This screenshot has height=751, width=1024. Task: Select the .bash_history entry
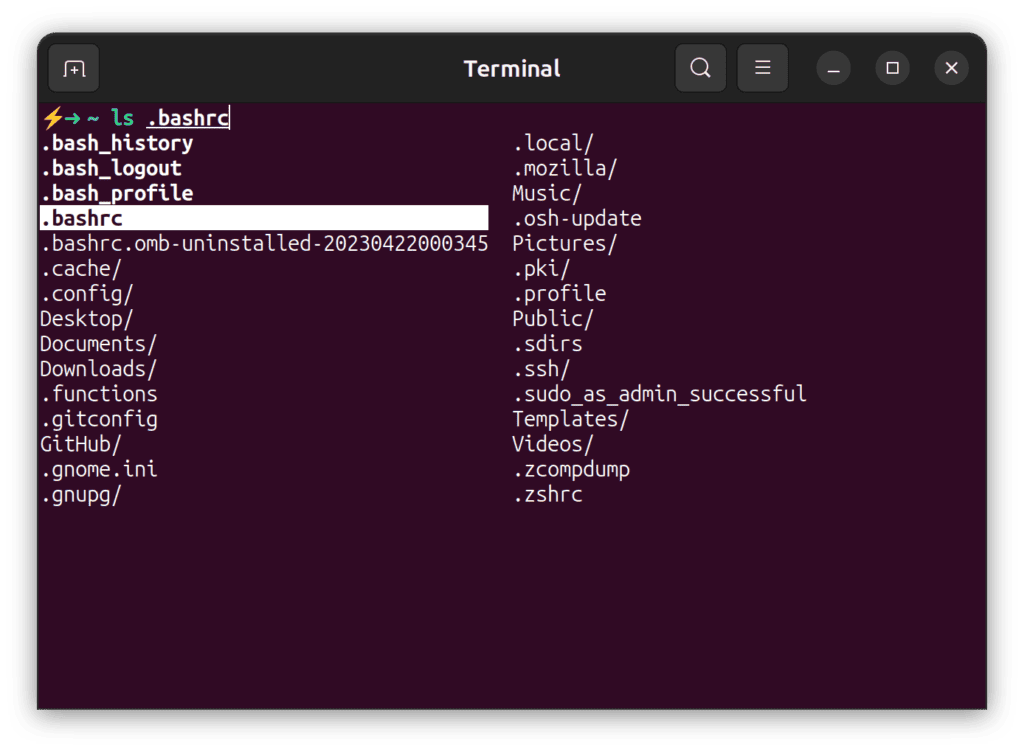click(x=117, y=142)
